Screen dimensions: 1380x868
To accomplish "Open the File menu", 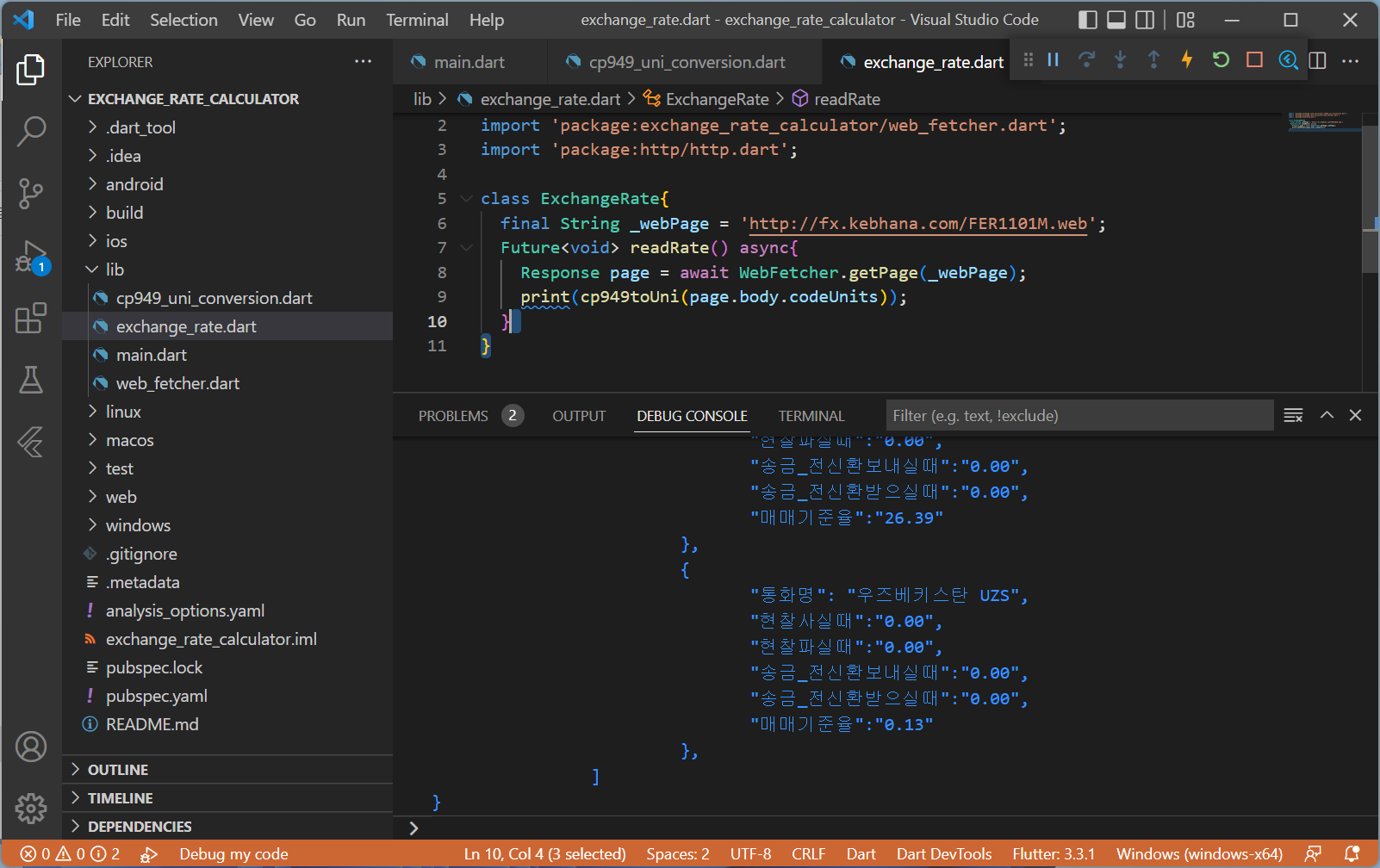I will [x=68, y=20].
